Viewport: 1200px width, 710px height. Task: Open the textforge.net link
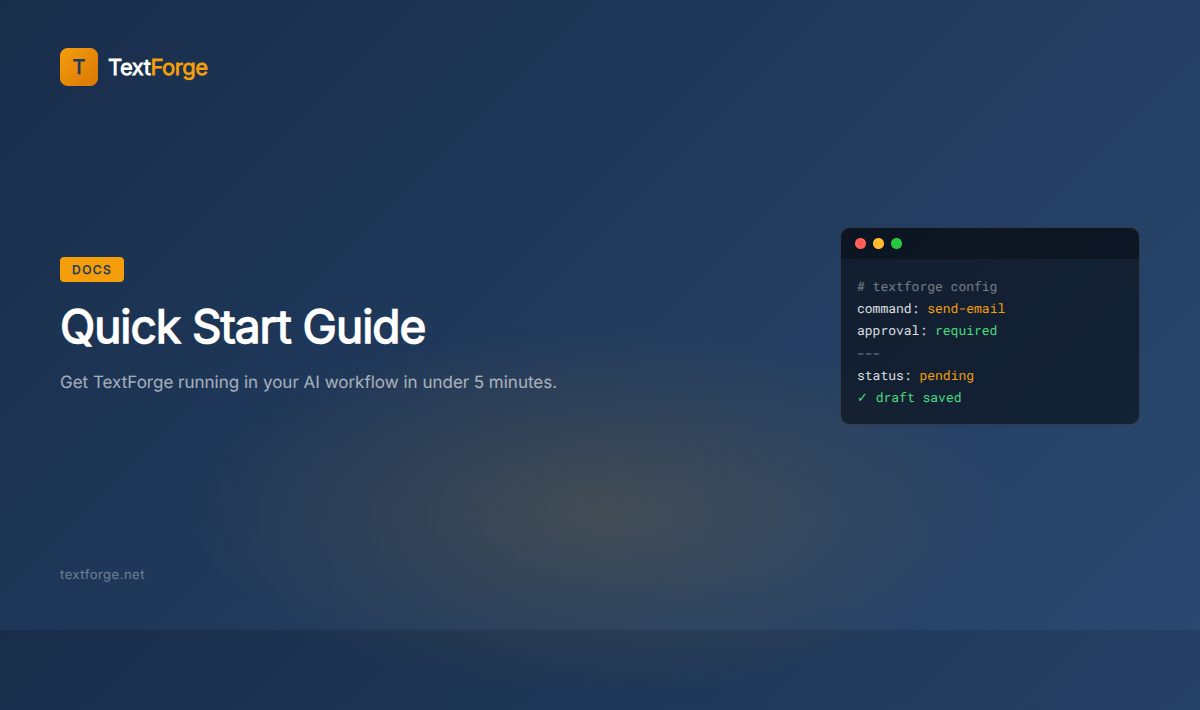102,574
